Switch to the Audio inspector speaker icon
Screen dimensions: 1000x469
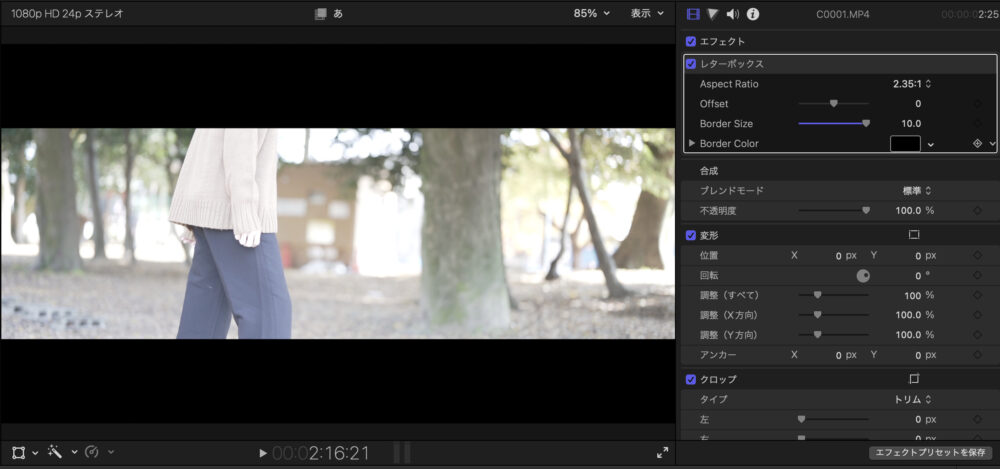pyautogui.click(x=732, y=14)
